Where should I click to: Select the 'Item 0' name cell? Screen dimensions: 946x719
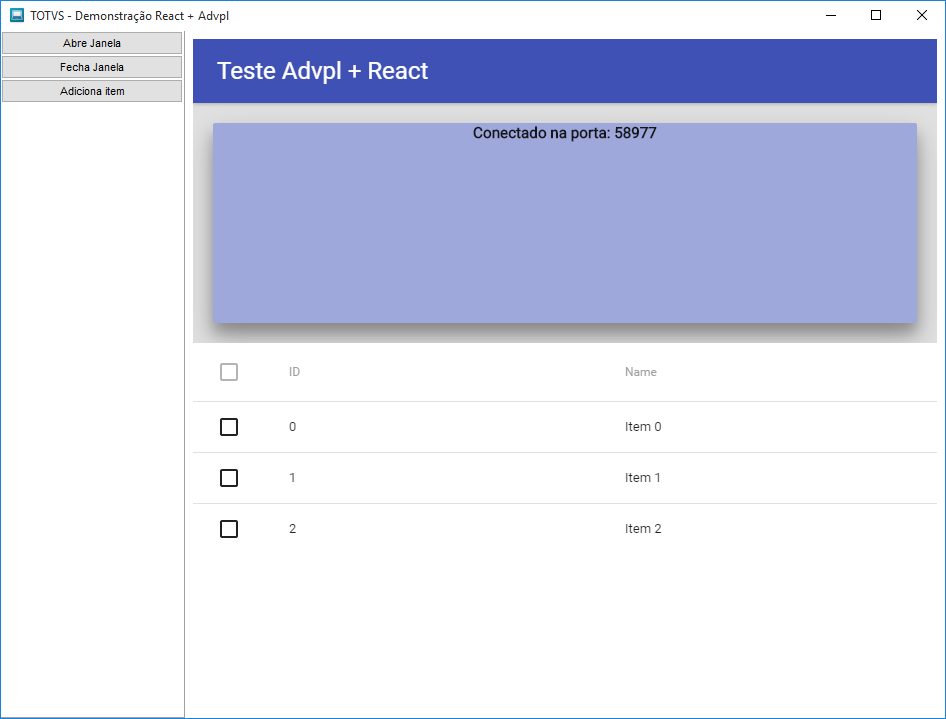click(643, 426)
